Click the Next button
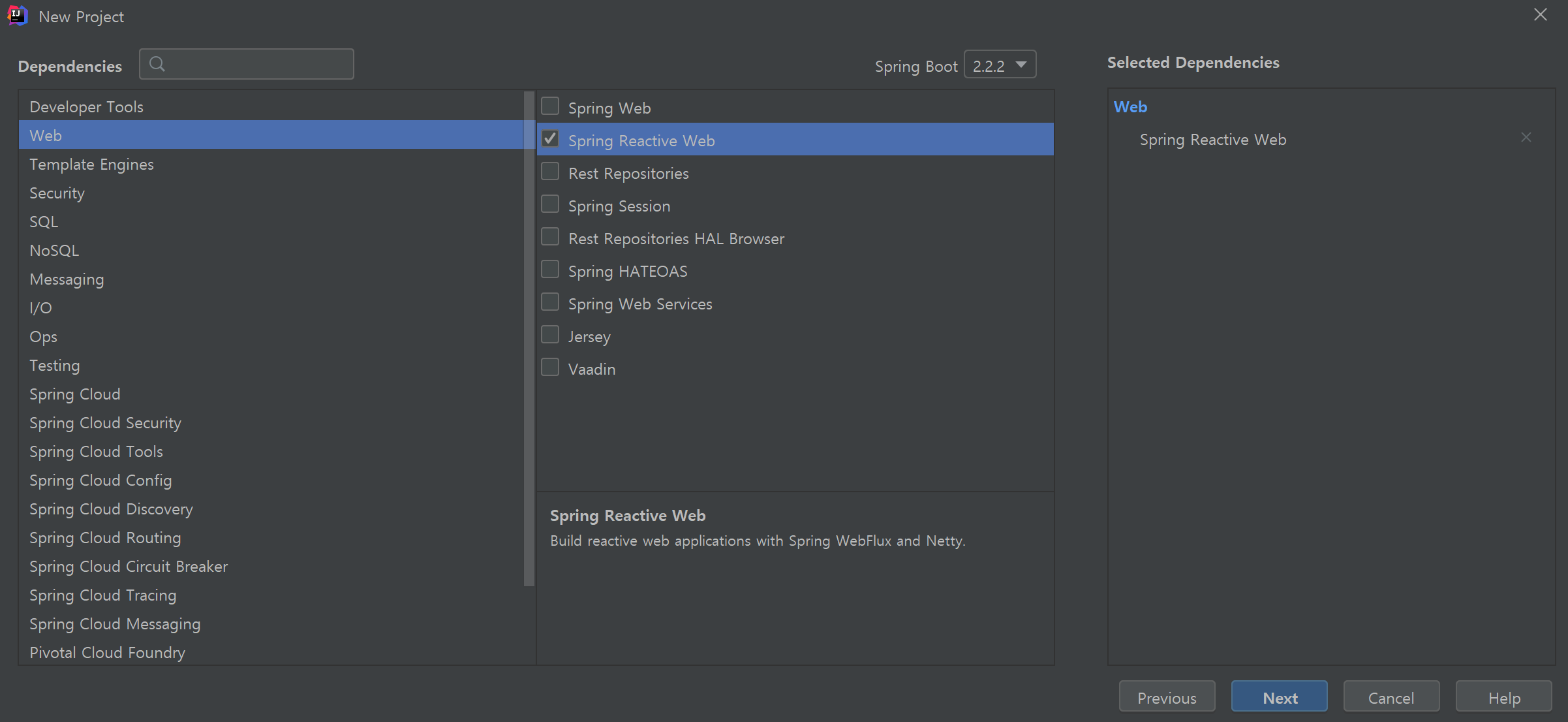 pos(1279,697)
